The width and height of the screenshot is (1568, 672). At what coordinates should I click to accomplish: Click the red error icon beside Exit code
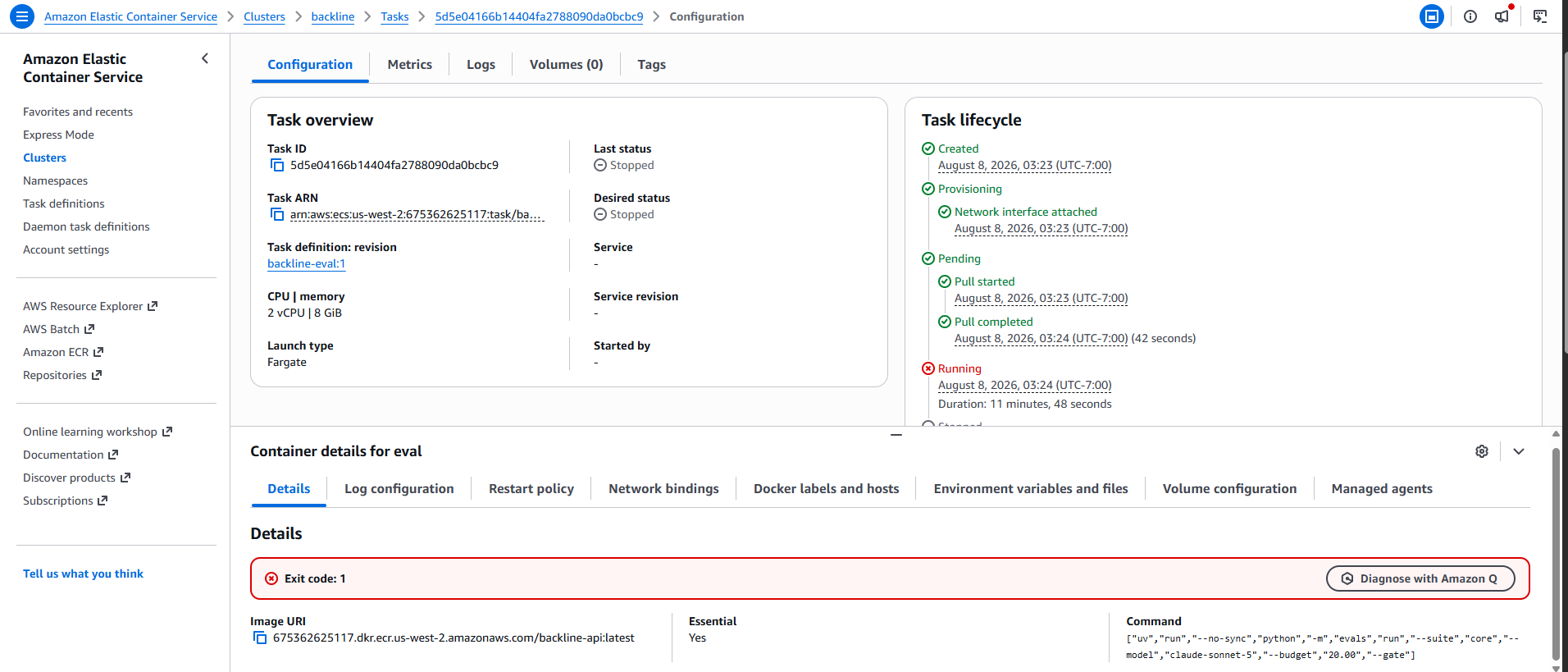[271, 578]
